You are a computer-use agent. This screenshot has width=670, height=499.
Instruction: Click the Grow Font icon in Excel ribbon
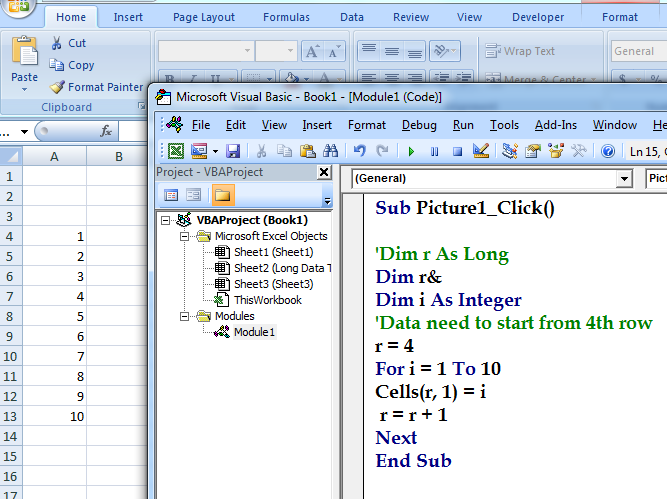pos(312,51)
